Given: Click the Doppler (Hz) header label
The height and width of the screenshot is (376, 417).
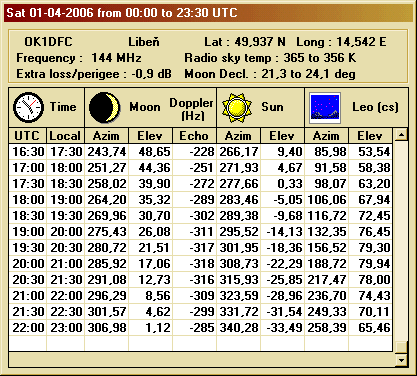Looking at the screenshot, I should pos(191,109).
